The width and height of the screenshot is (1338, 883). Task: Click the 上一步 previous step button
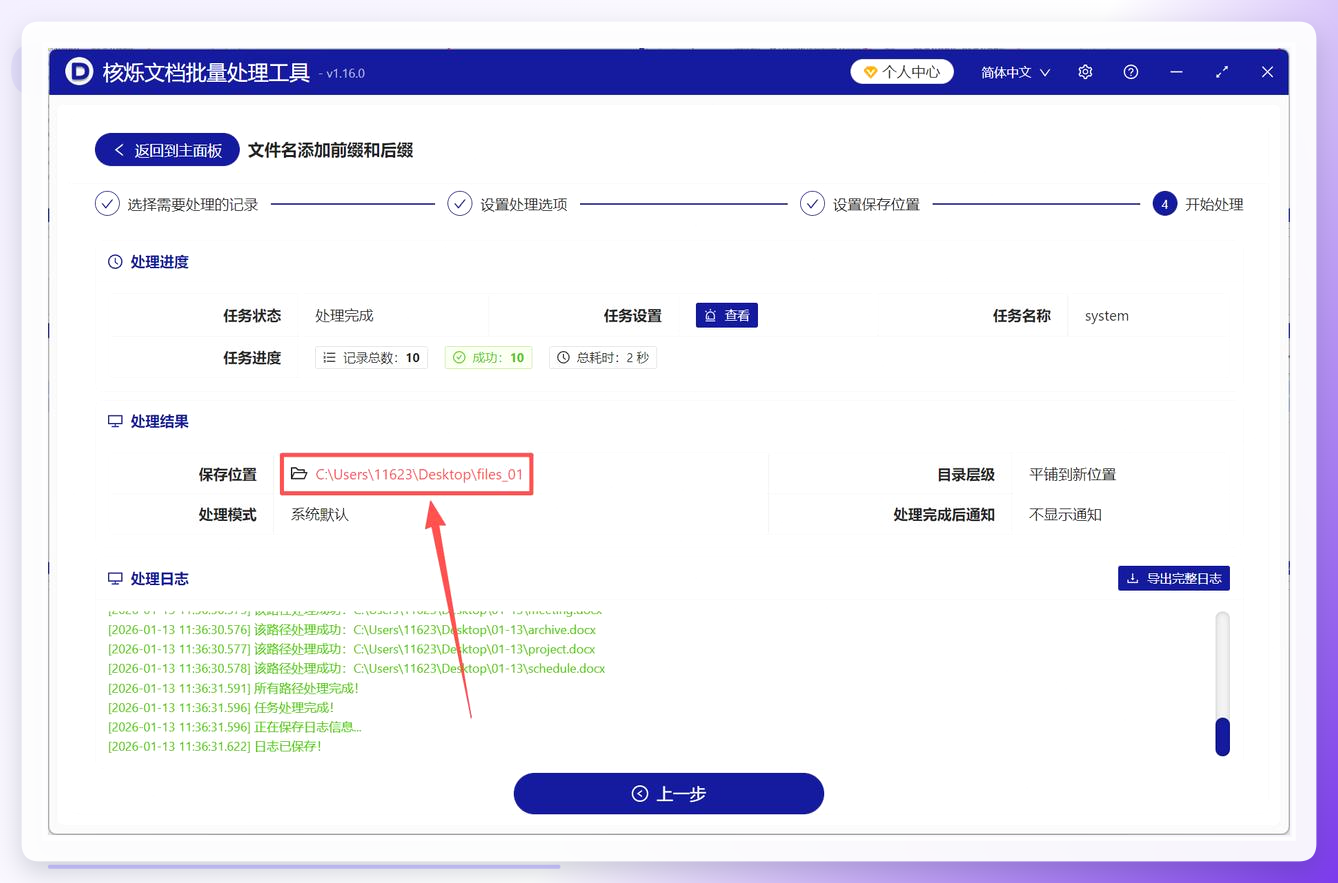pyautogui.click(x=669, y=794)
